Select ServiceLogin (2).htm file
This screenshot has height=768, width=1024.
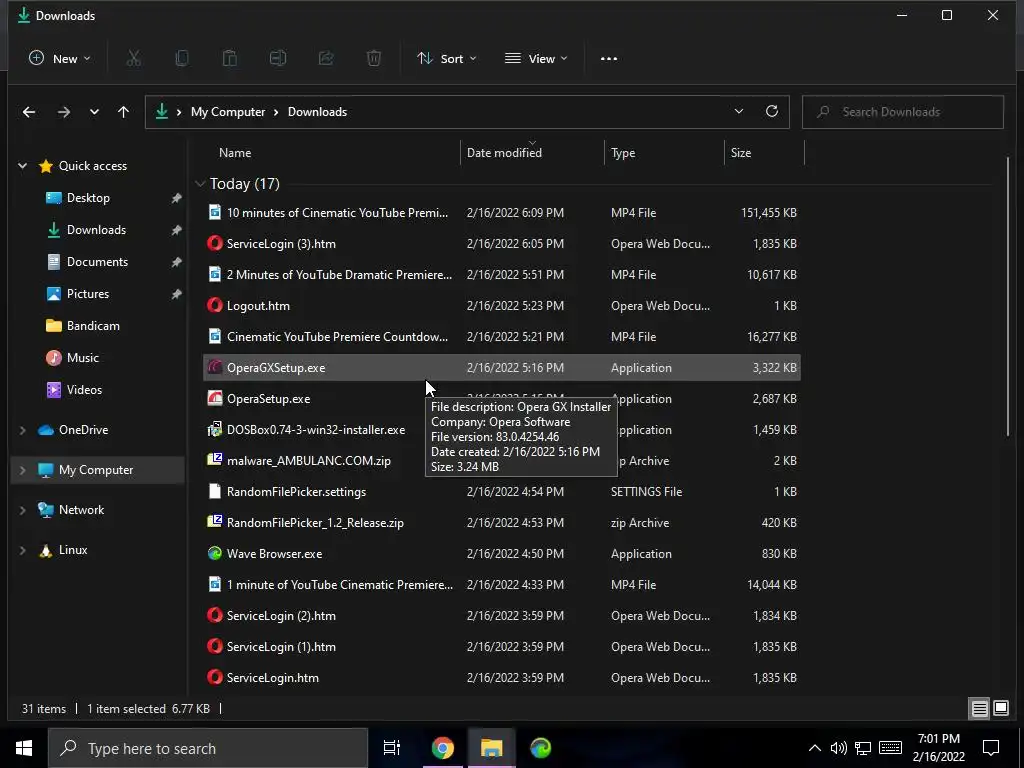tap(502, 615)
